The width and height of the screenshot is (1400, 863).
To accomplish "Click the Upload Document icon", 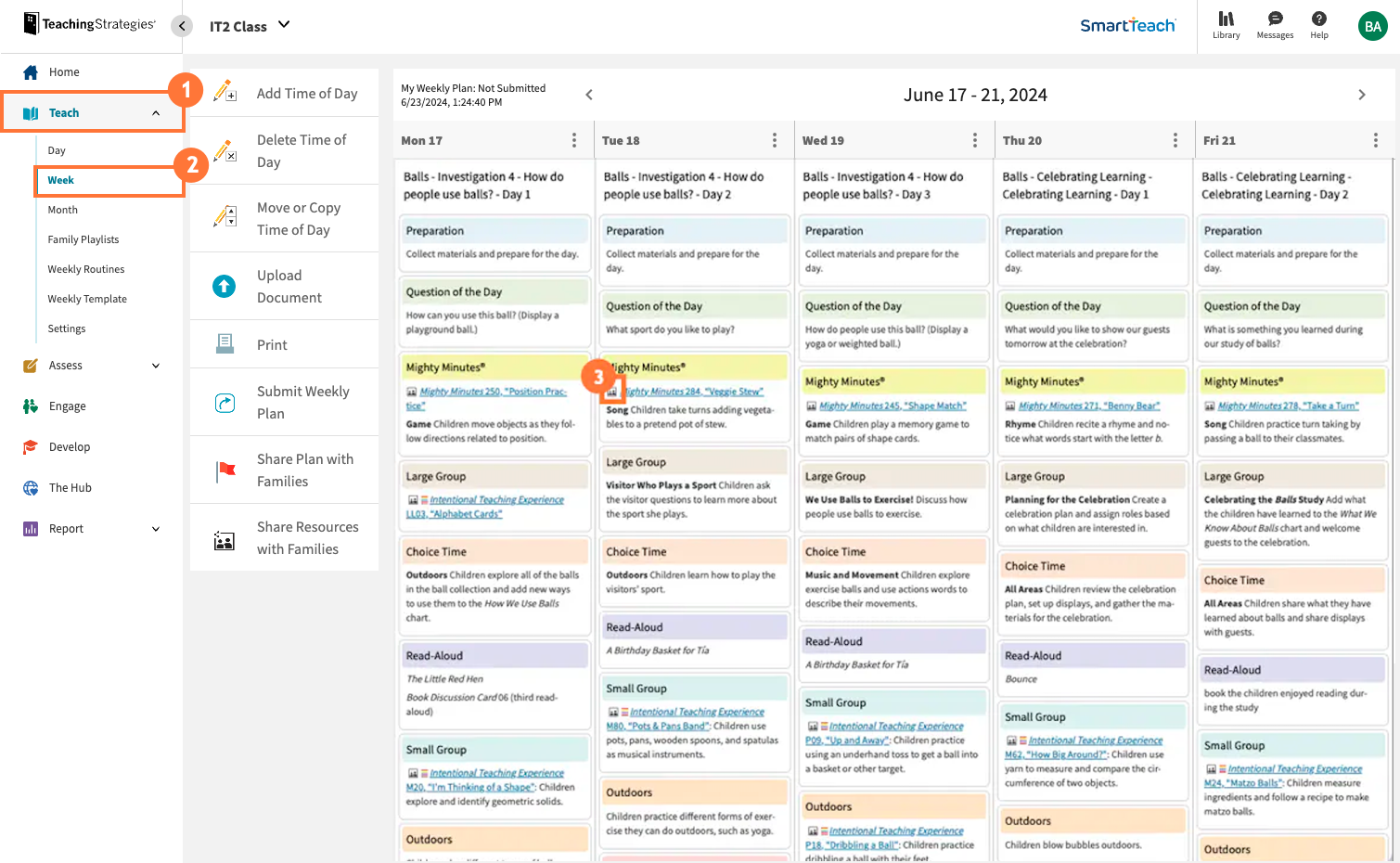I will (224, 286).
